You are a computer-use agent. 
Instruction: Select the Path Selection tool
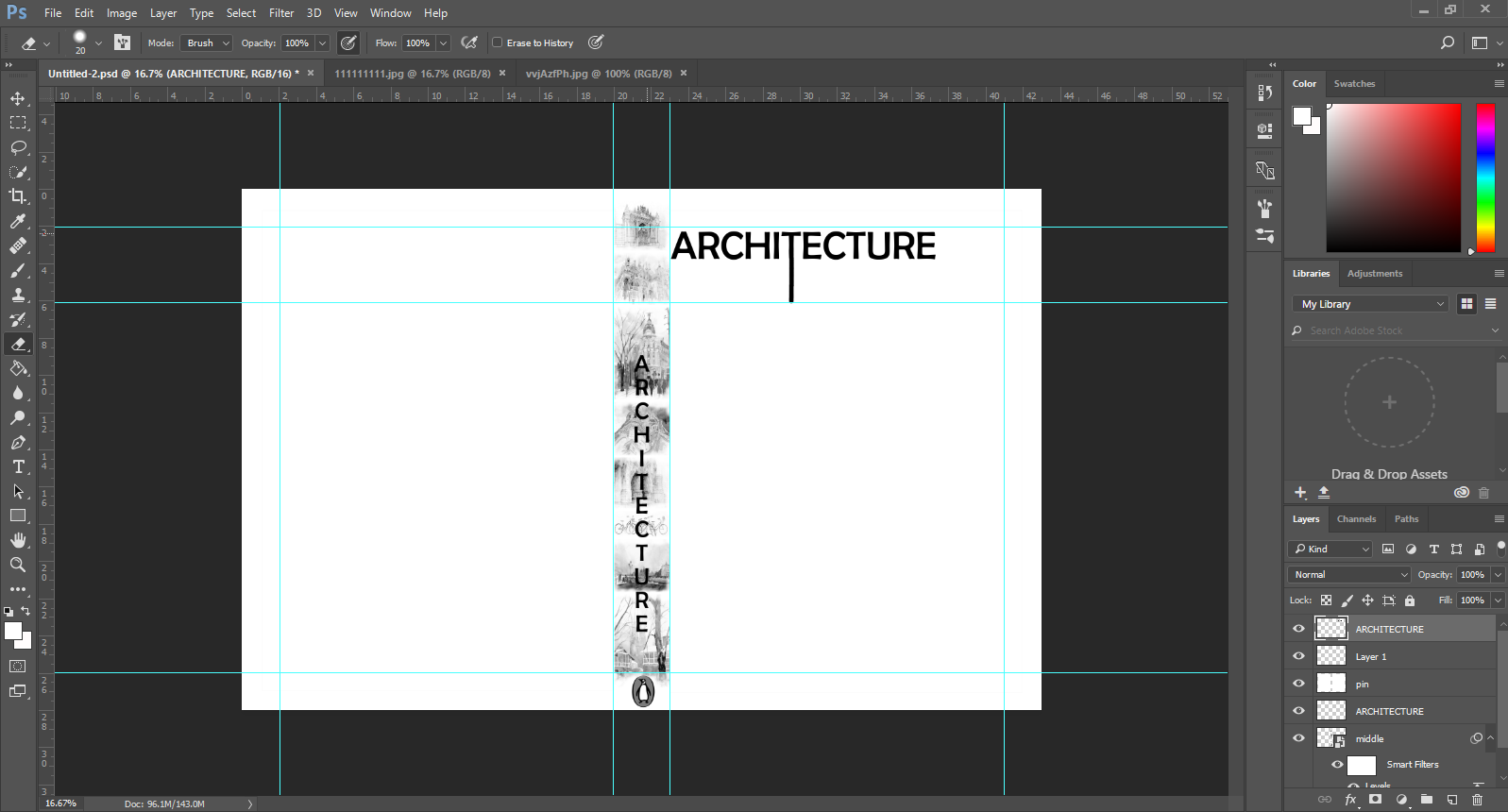click(18, 491)
